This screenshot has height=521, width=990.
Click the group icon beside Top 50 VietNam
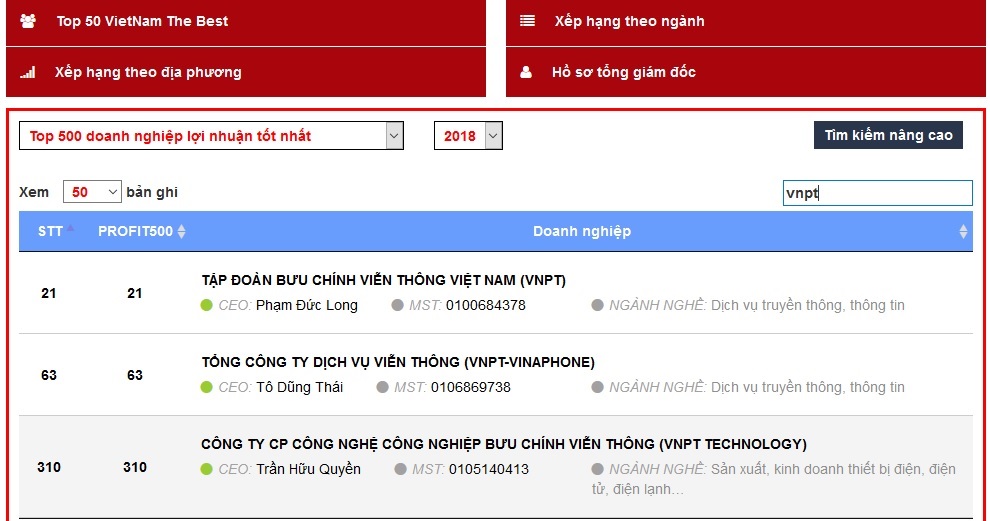[x=28, y=21]
